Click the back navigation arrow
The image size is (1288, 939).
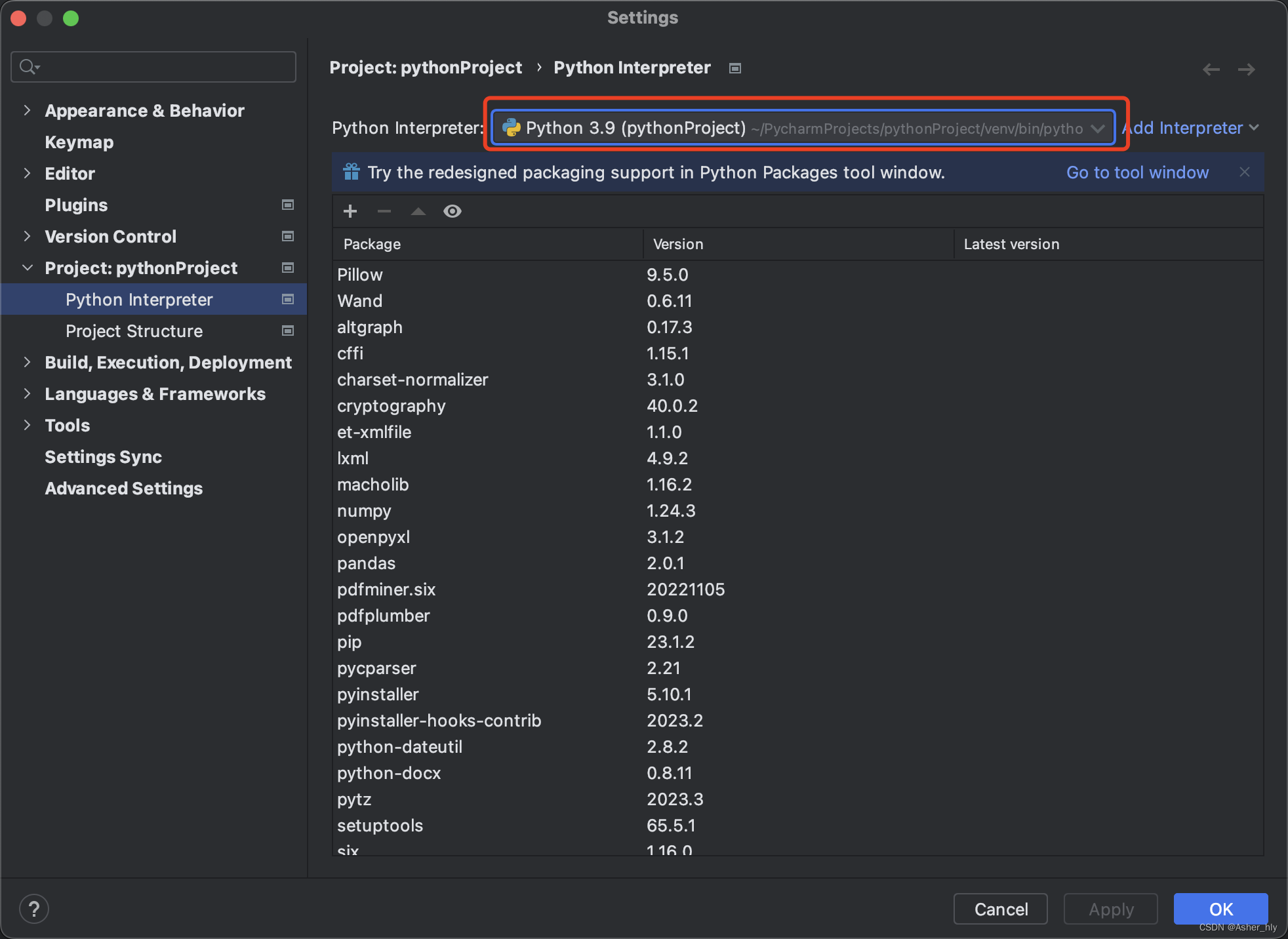(1211, 69)
